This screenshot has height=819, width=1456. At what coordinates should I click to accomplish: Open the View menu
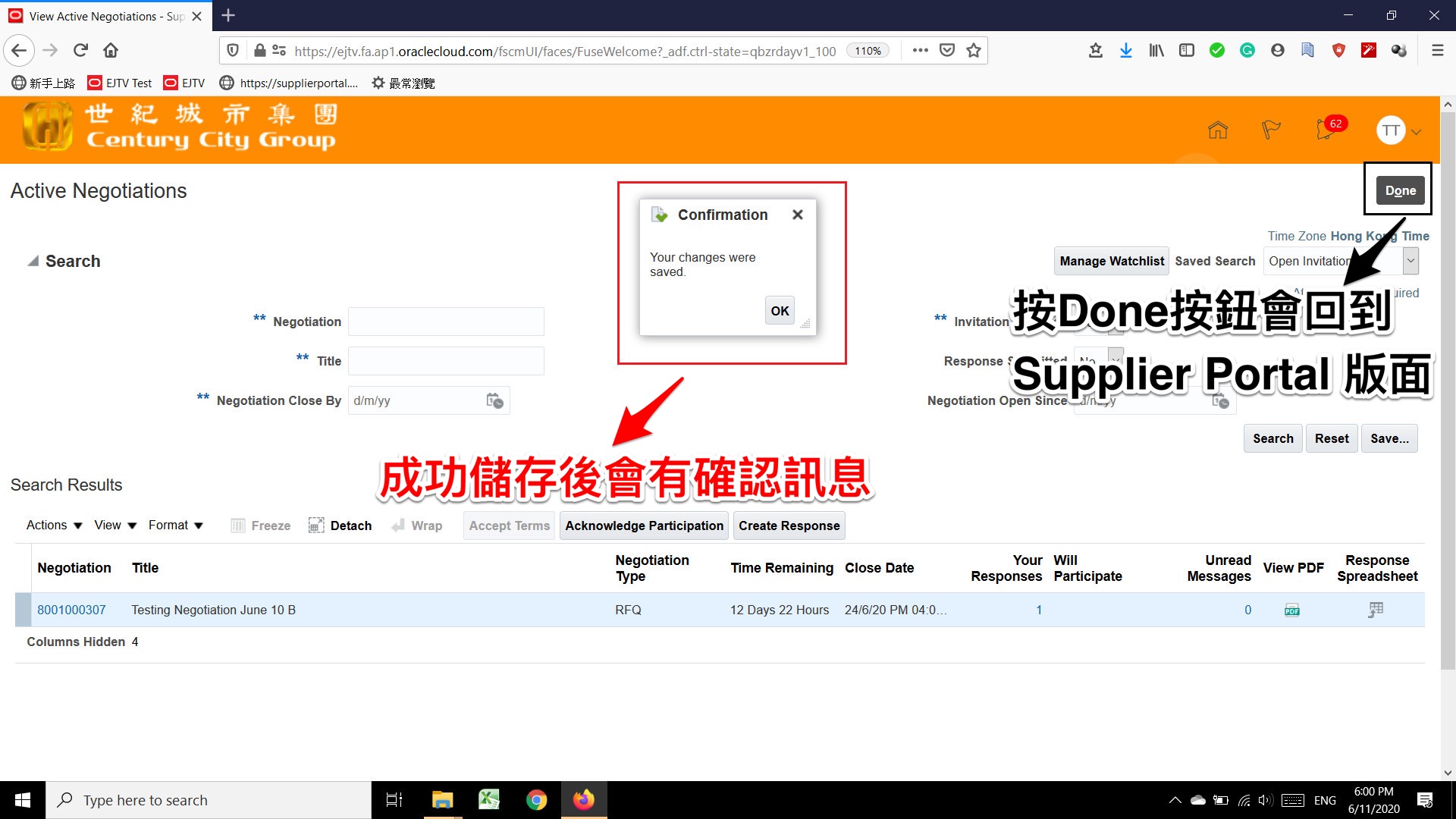[x=115, y=526]
